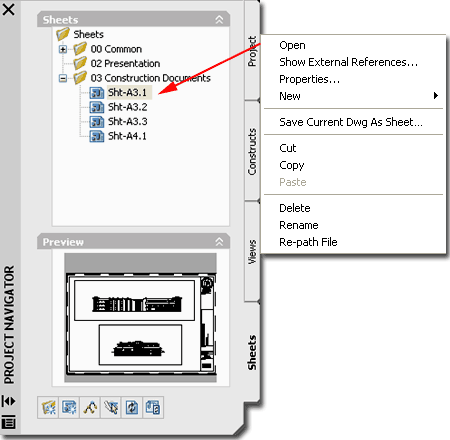Switch to the Constructs tab
This screenshot has height=440, width=450.
point(252,151)
